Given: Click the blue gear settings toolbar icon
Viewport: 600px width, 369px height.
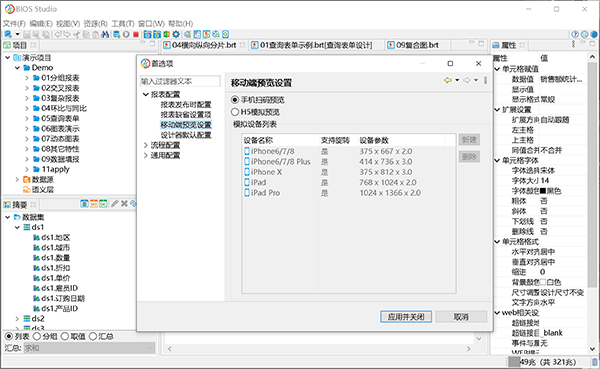Looking at the screenshot, I should [176, 34].
